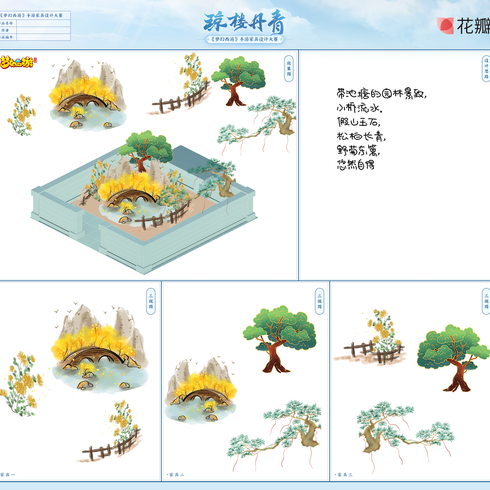Viewport: 490px width, 490px height.
Task: Click the 作品编号 blank field in header form
Action: pyautogui.click(x=43, y=37)
